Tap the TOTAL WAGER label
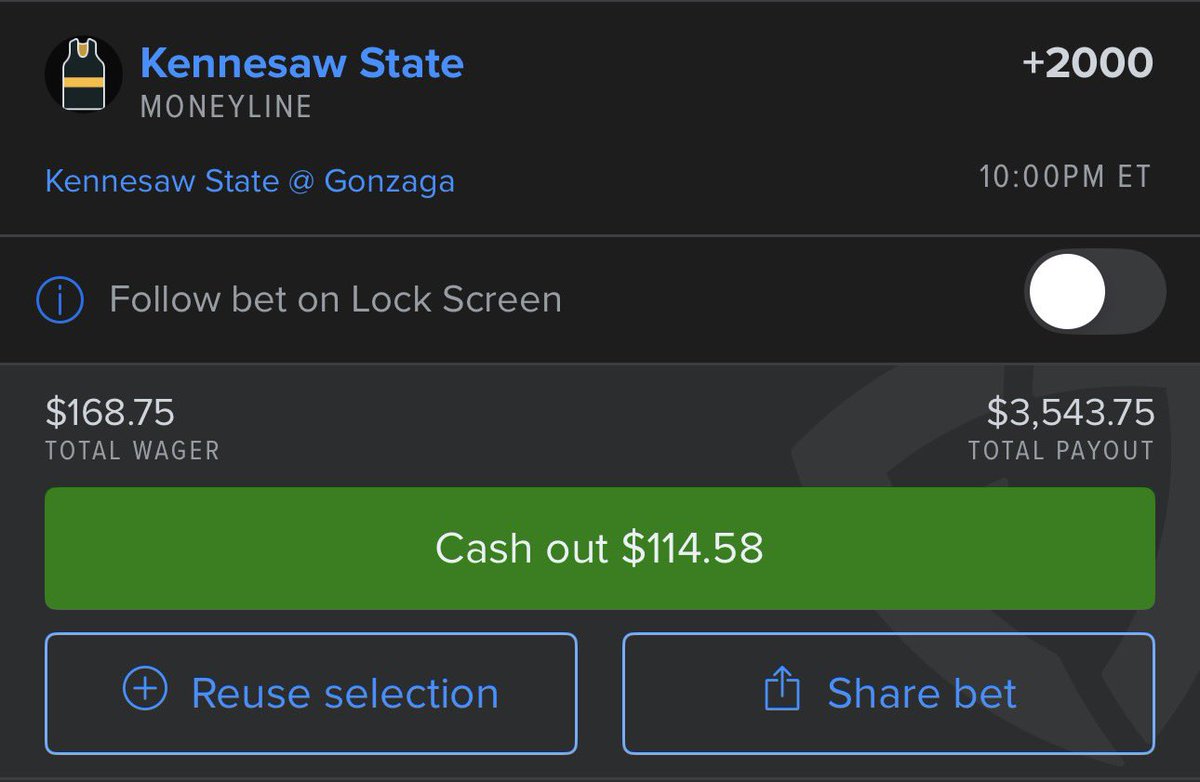The height and width of the screenshot is (782, 1200). point(132,451)
